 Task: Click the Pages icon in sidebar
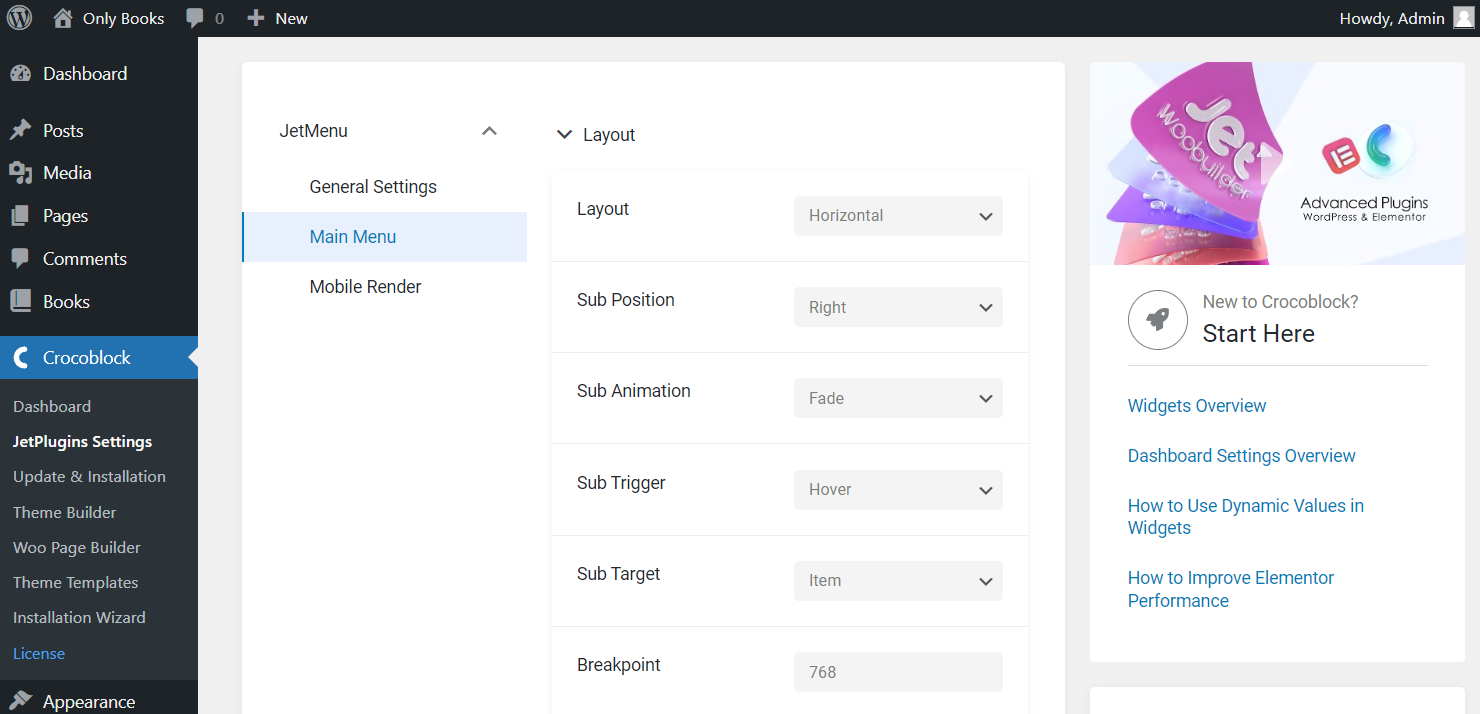tap(20, 216)
